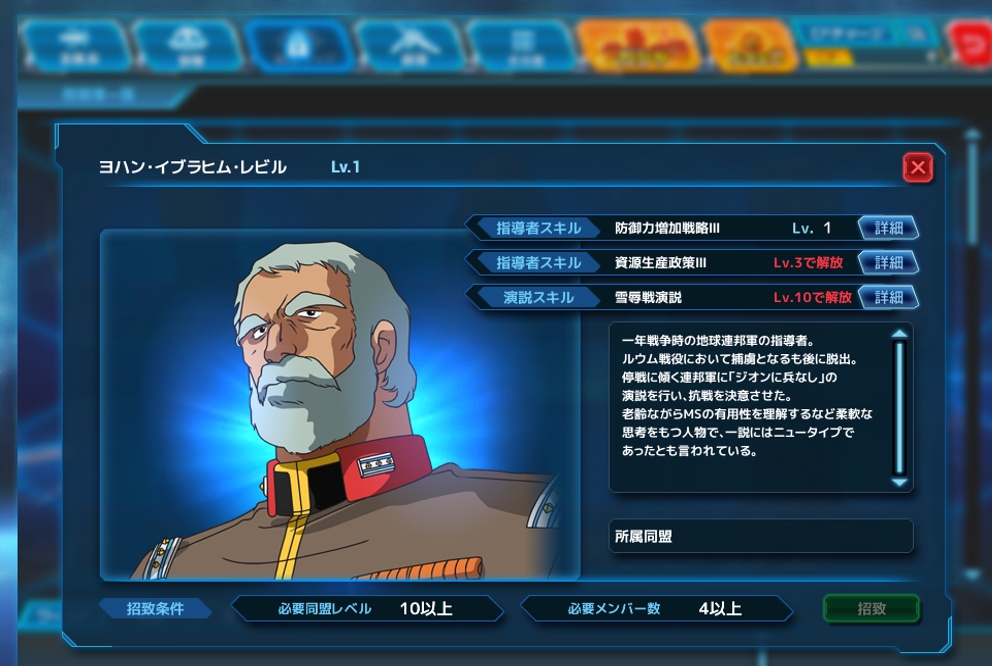Screen dimensions: 992x666
Task: Click the EPチャージ gauge panel
Action: tap(868, 43)
